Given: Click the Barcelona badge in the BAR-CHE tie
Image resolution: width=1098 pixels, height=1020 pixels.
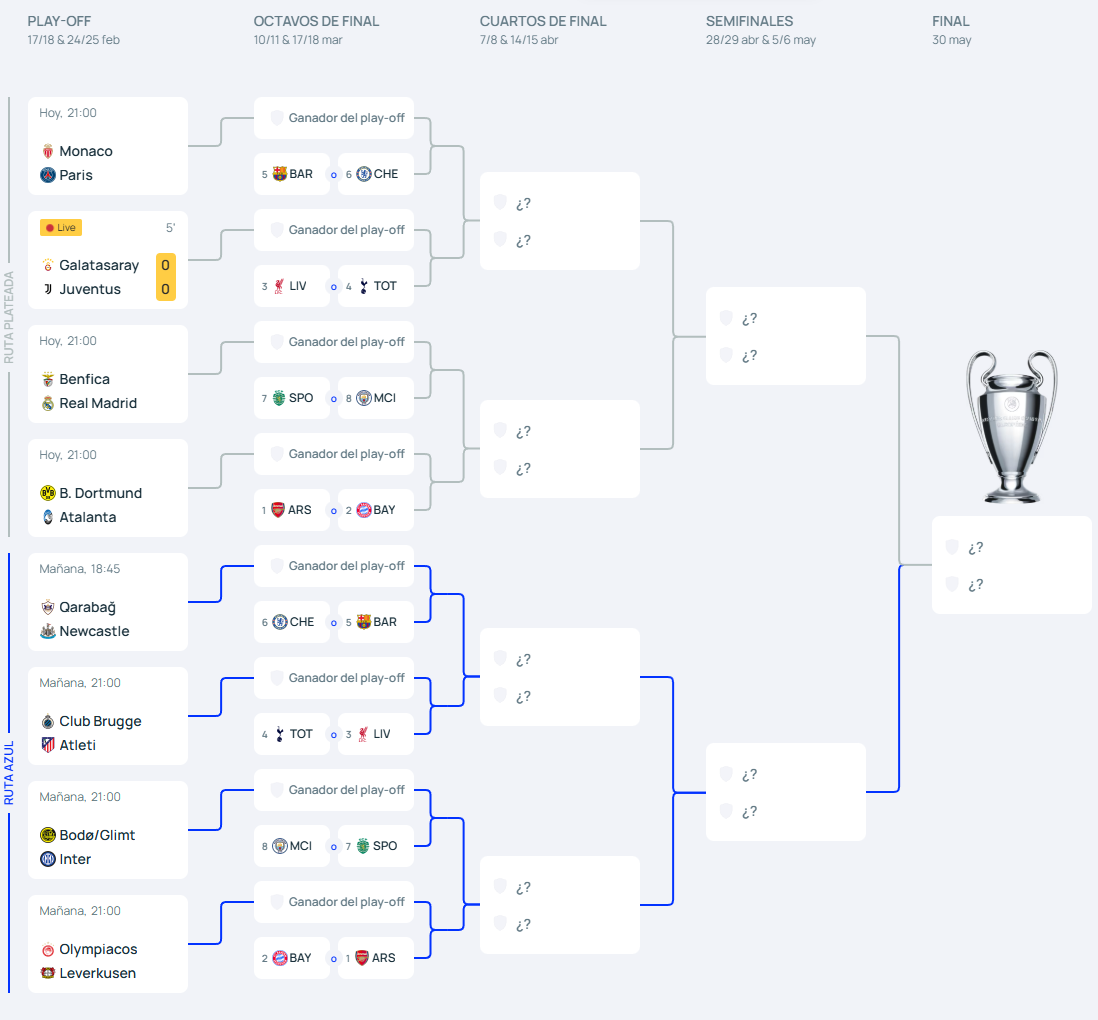Looking at the screenshot, I should click(281, 173).
